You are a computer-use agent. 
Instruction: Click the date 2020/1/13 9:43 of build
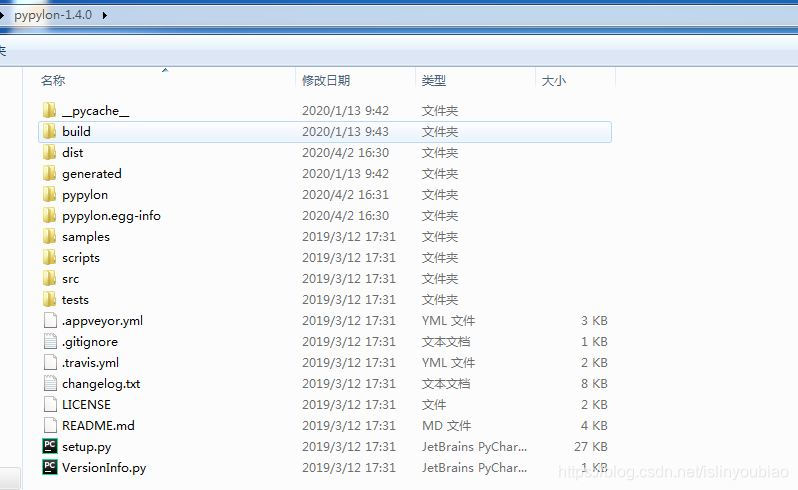(345, 131)
